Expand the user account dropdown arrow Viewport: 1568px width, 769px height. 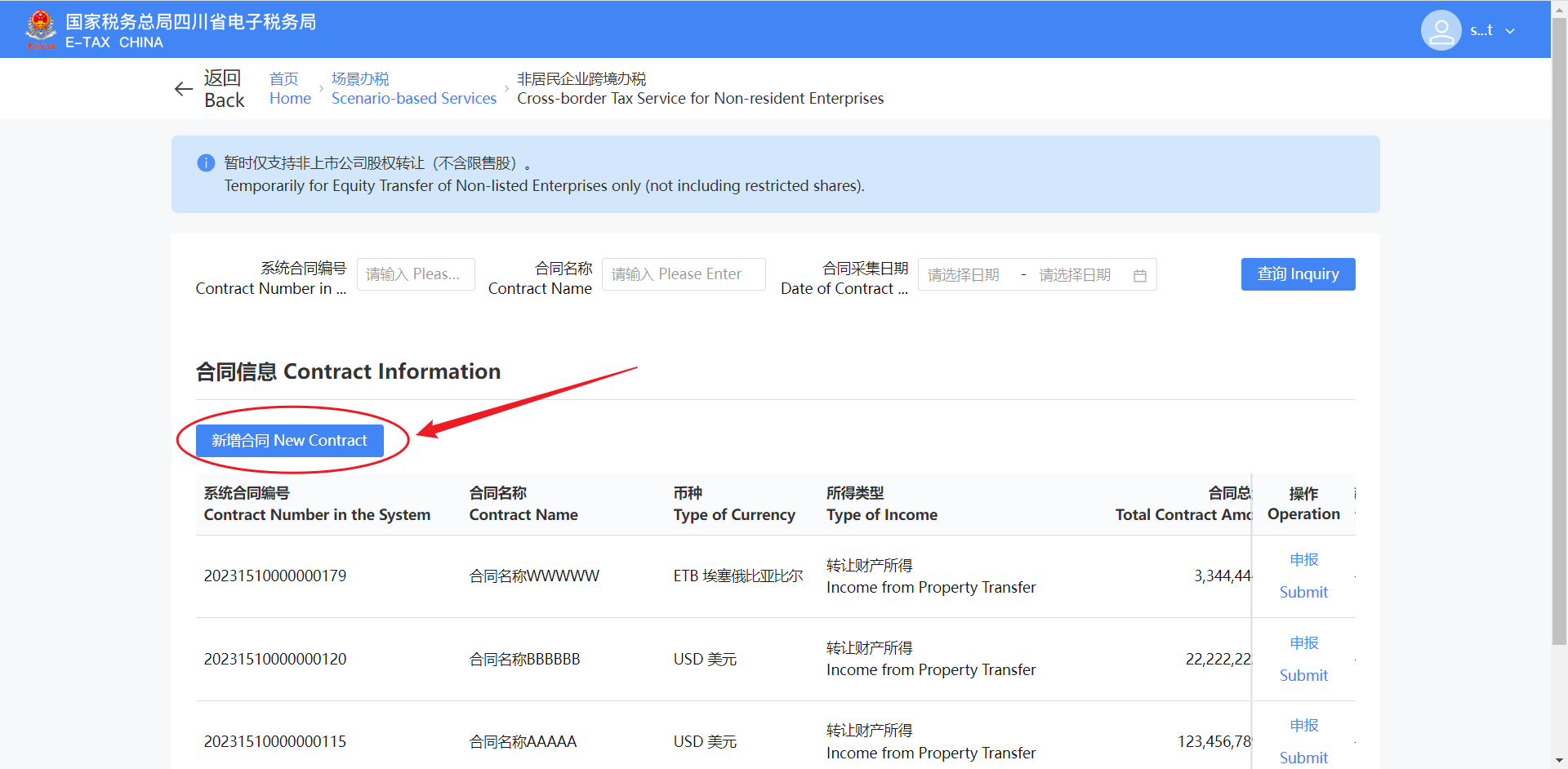click(1510, 31)
